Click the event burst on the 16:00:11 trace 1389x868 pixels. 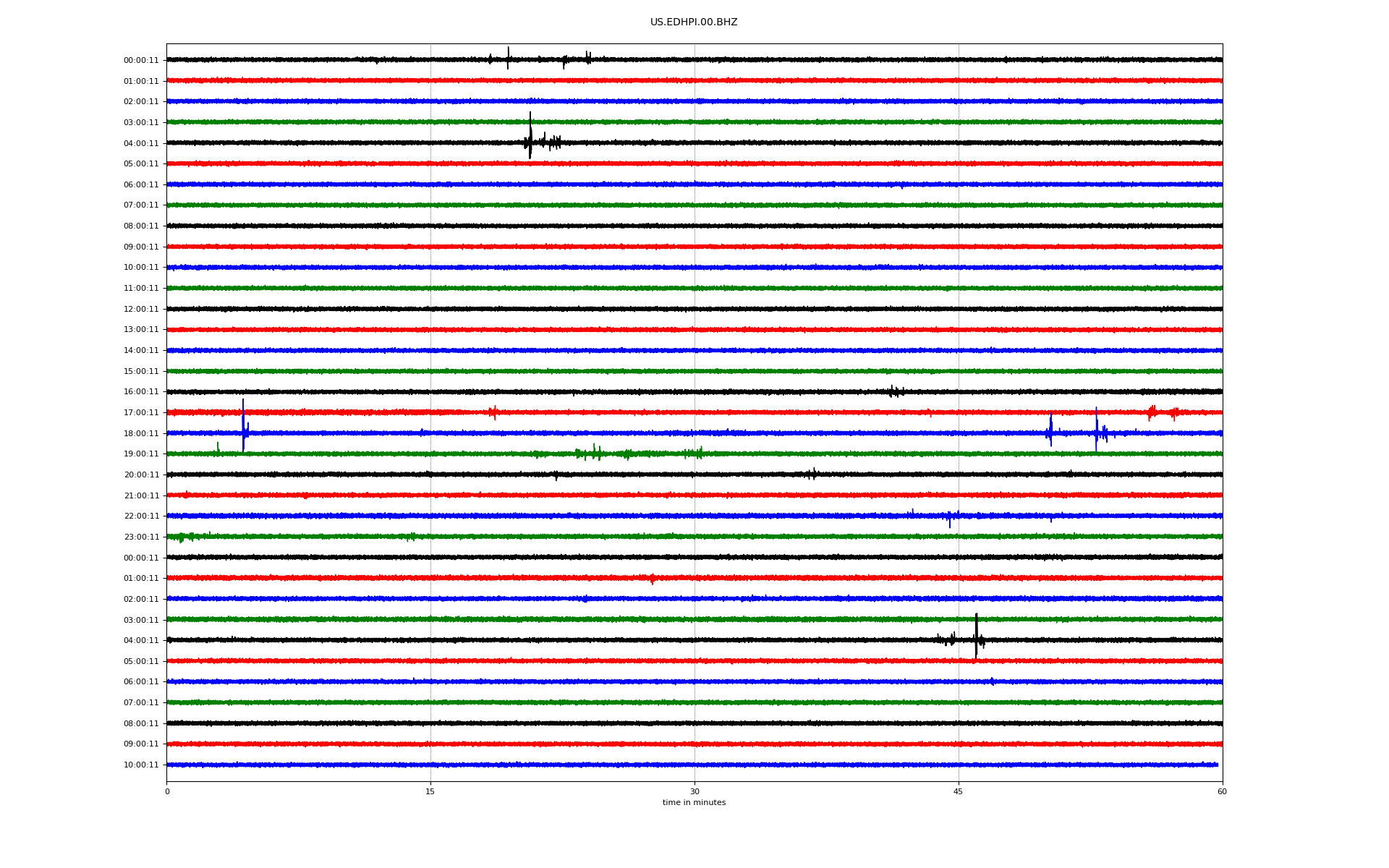(894, 391)
